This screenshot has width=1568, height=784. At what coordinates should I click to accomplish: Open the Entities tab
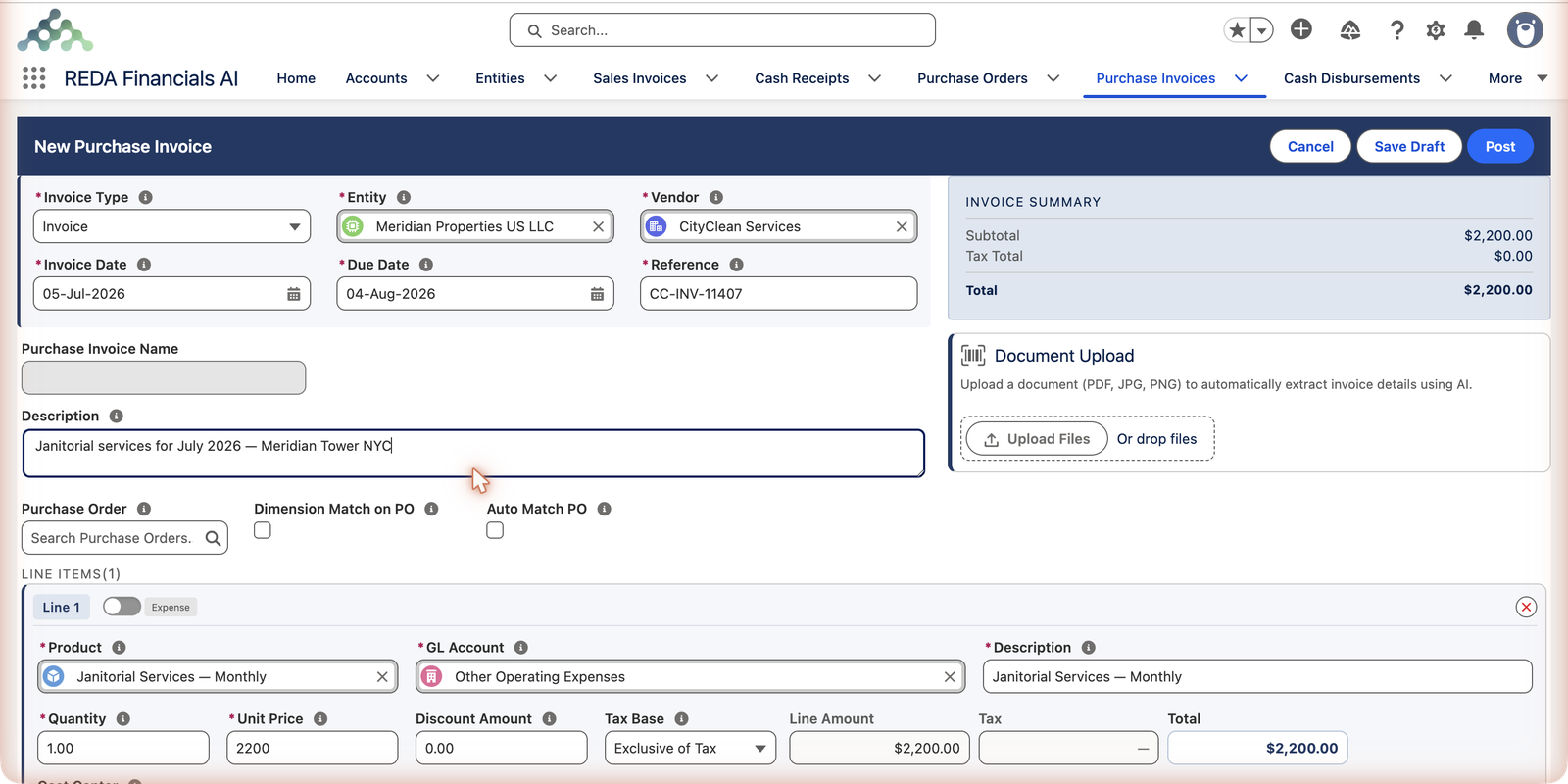point(500,78)
